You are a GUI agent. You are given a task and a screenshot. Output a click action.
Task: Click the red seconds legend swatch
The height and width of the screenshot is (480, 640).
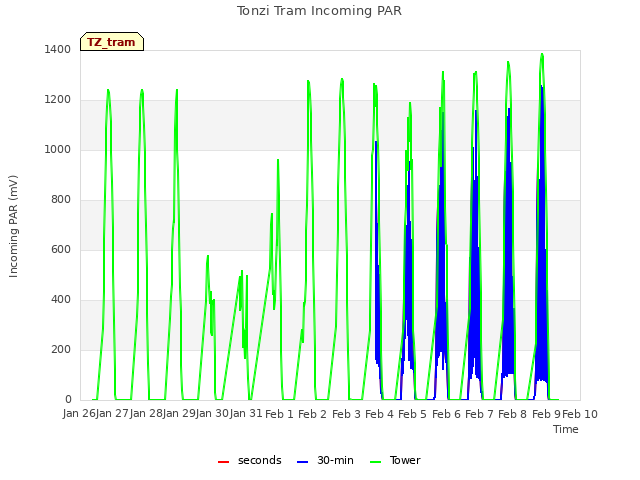223,462
